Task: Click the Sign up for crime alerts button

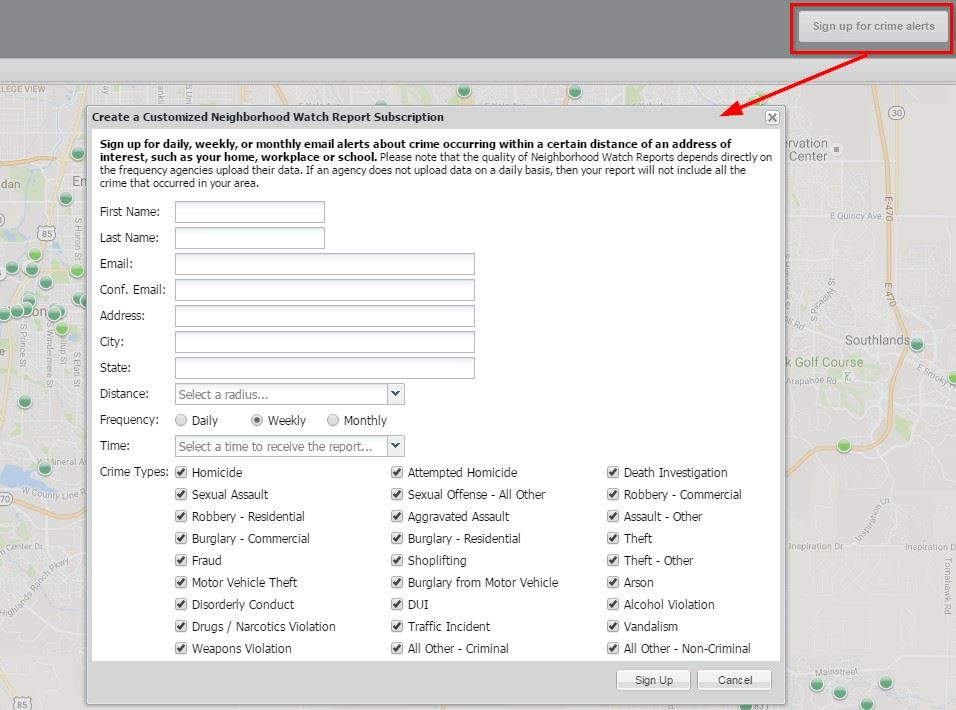Action: tap(871, 28)
